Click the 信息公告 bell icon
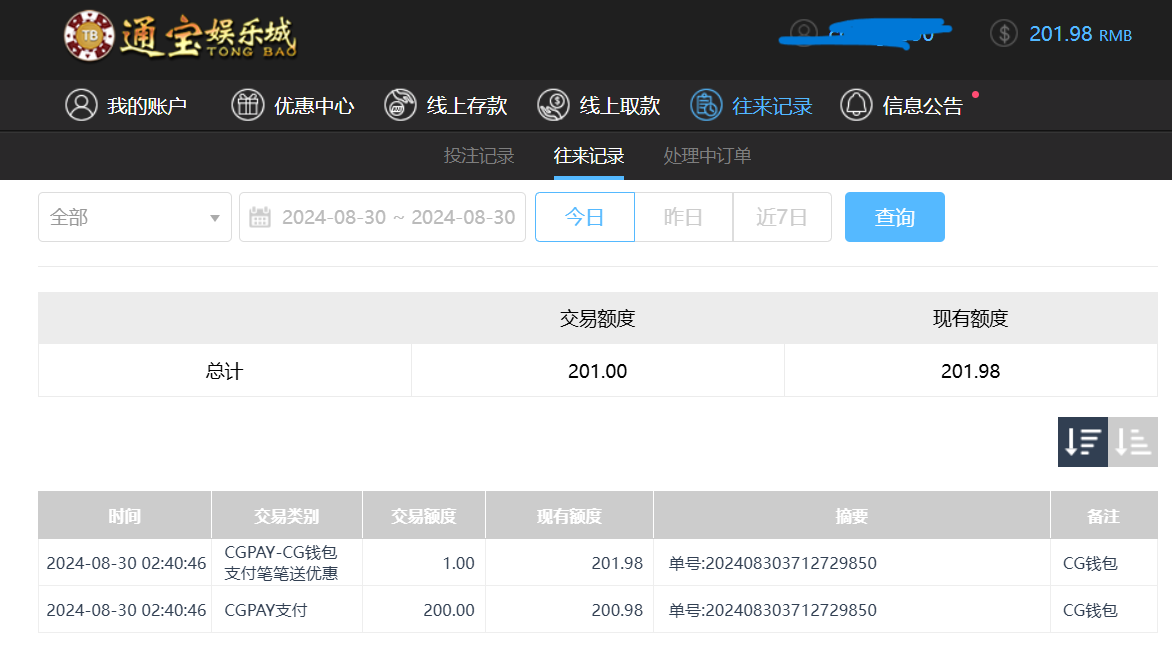The image size is (1172, 652). (x=856, y=105)
